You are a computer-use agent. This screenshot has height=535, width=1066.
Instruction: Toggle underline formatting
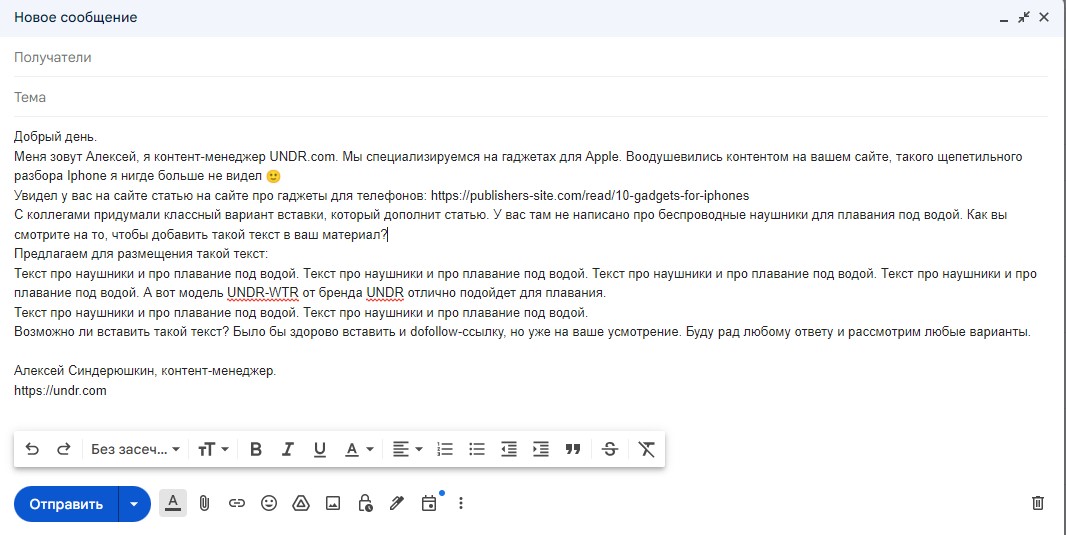pyautogui.click(x=320, y=450)
